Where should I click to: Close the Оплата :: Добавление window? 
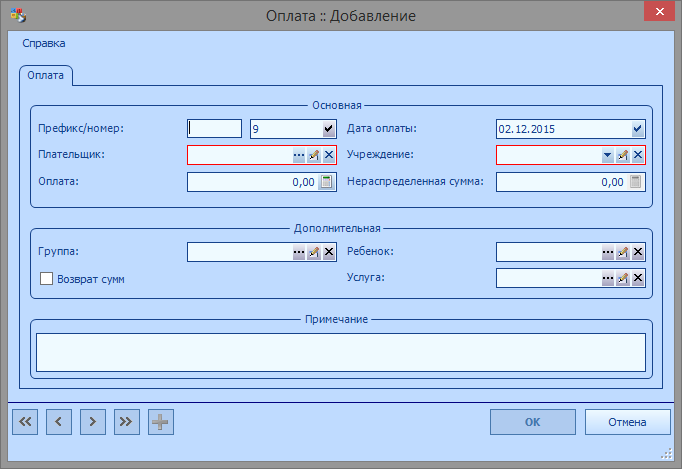pos(659,11)
